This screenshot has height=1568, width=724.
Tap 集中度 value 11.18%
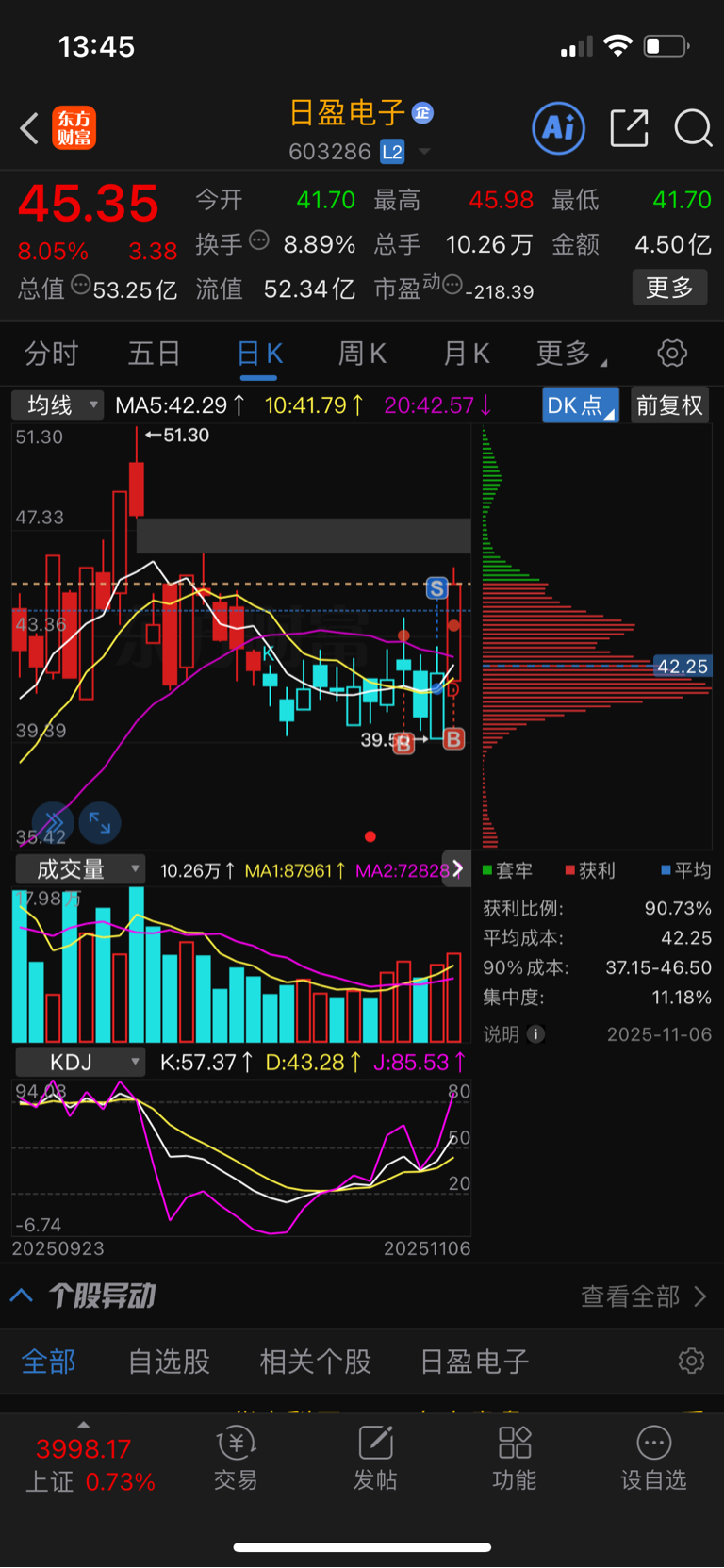[682, 997]
